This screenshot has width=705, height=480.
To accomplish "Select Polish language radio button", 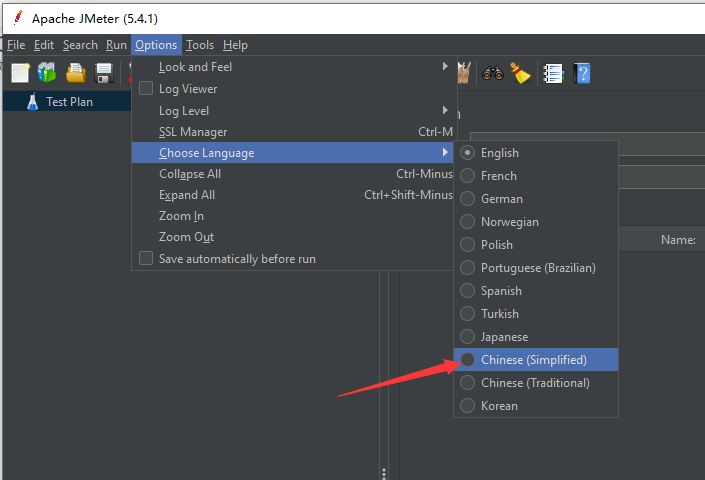I will click(467, 244).
